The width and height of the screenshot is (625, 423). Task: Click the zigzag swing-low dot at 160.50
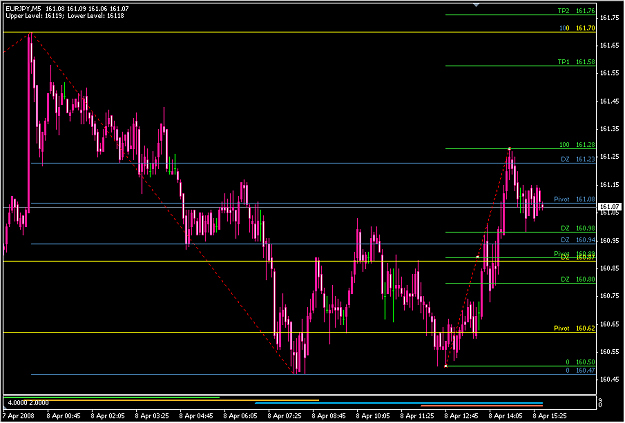[x=446, y=366]
